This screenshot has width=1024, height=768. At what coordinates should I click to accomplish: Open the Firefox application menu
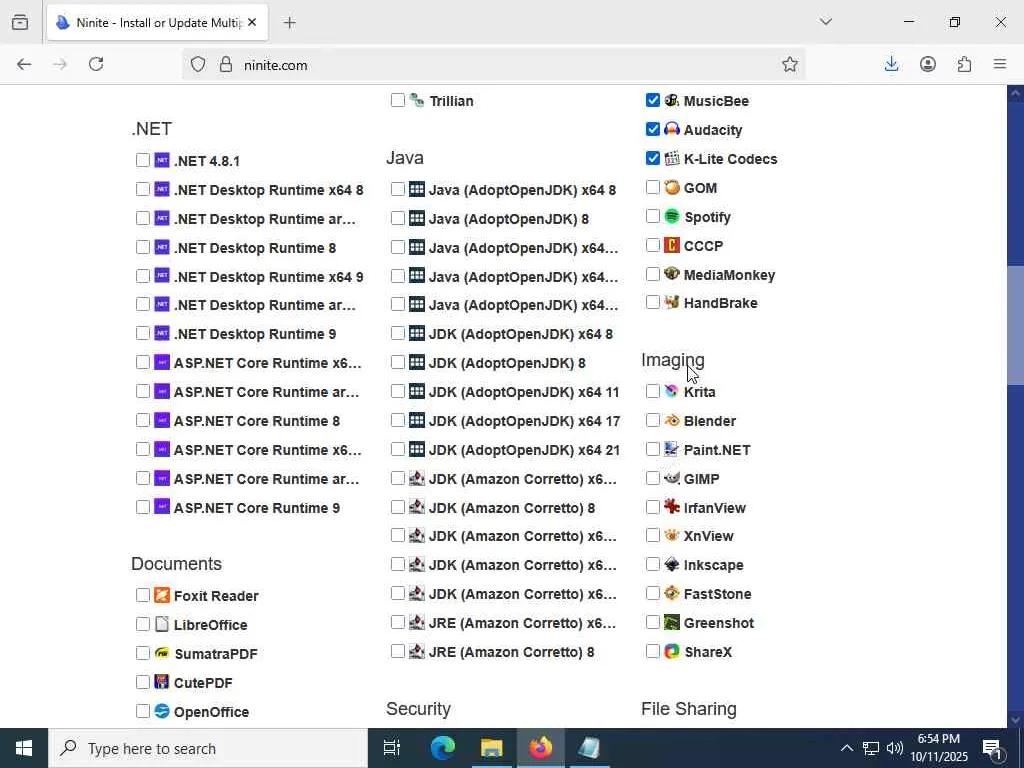(x=1000, y=64)
